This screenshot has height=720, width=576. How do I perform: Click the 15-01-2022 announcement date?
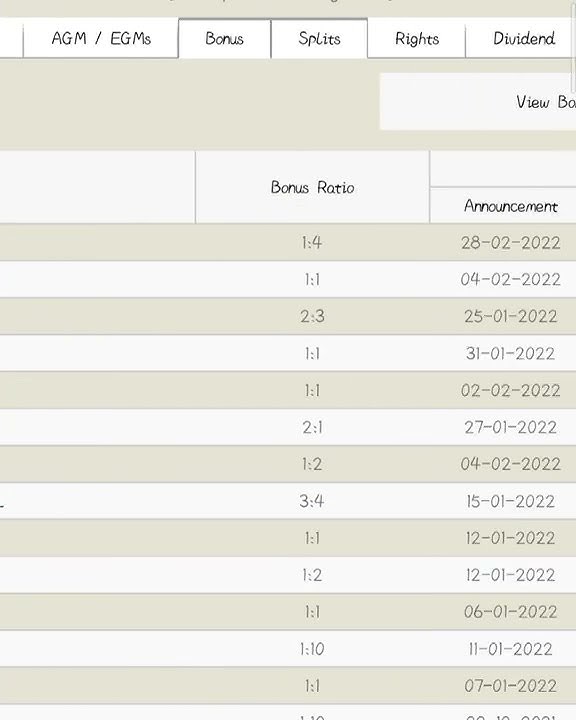tap(510, 501)
